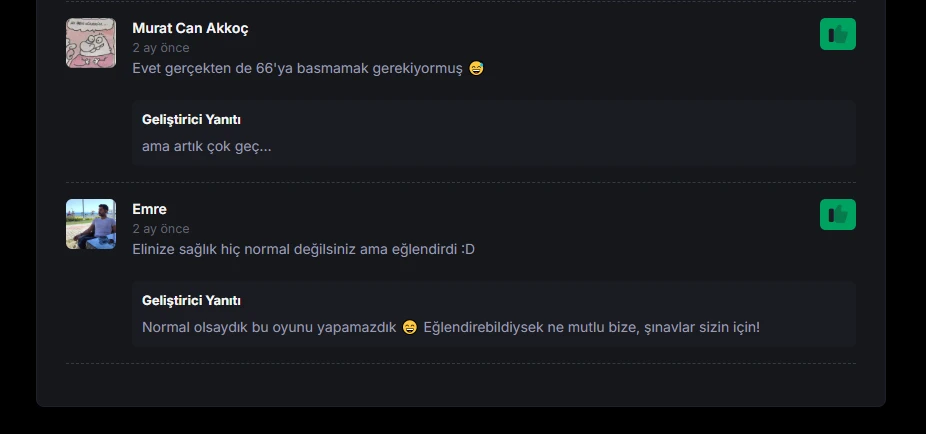
Task: Click the comment about not pressing 66
Action: 308,68
